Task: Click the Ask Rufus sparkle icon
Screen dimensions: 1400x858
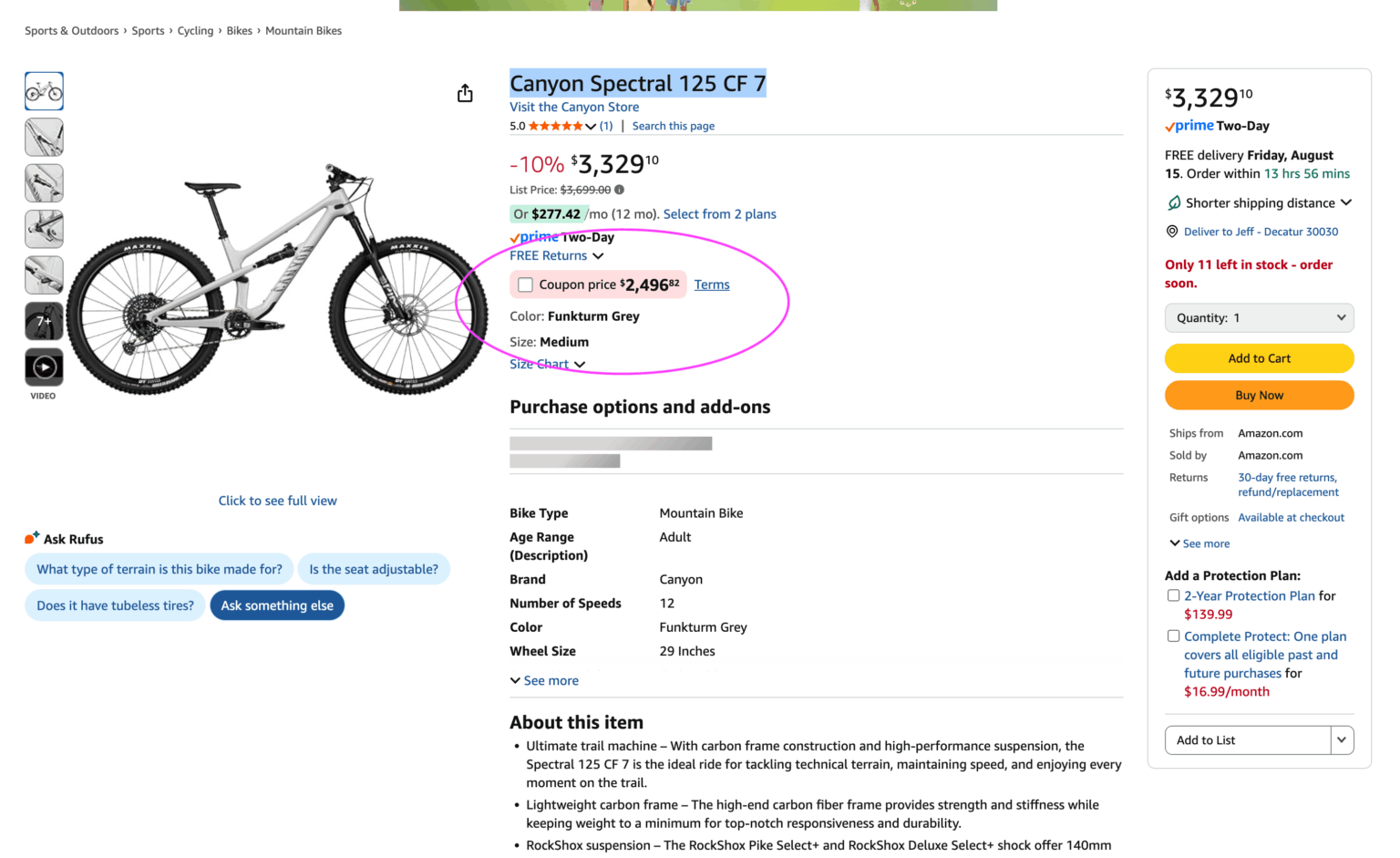Action: click(29, 537)
